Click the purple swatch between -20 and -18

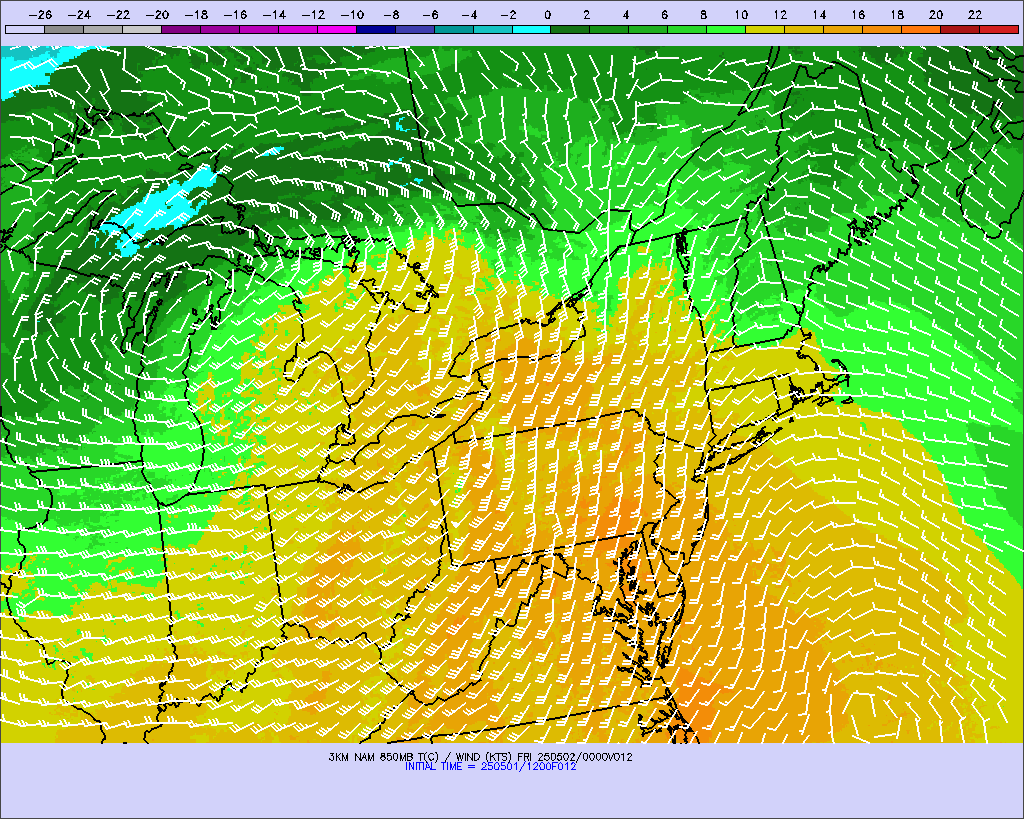(x=181, y=29)
